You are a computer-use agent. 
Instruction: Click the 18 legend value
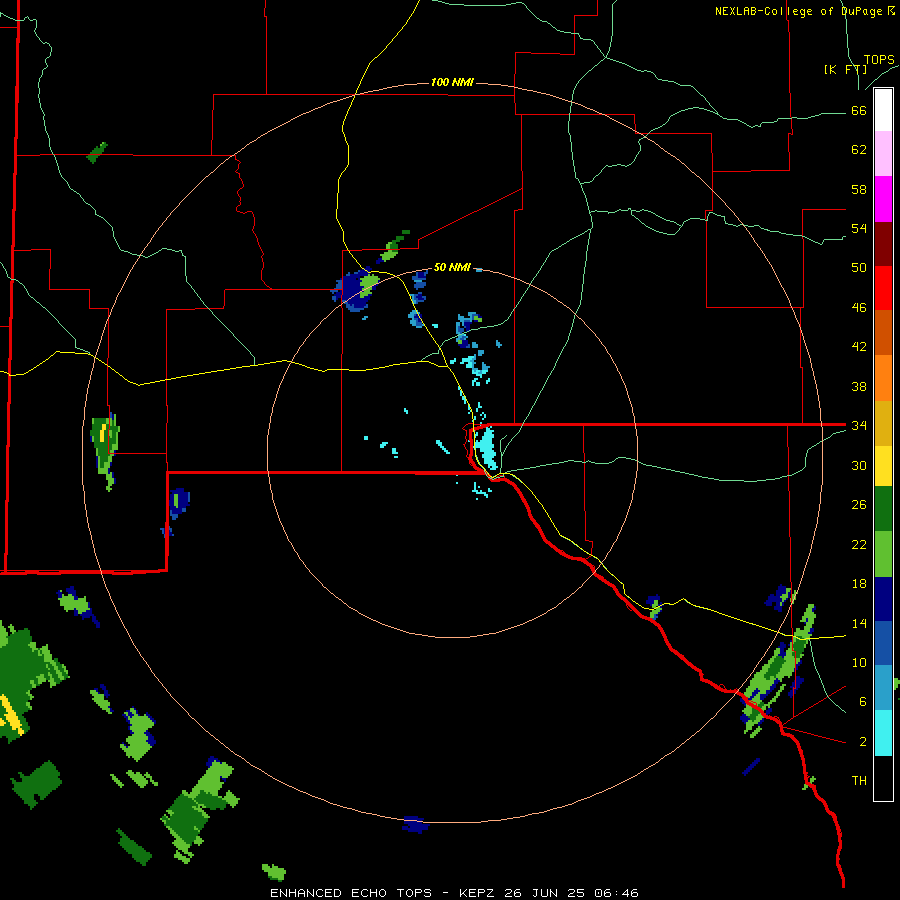859,584
